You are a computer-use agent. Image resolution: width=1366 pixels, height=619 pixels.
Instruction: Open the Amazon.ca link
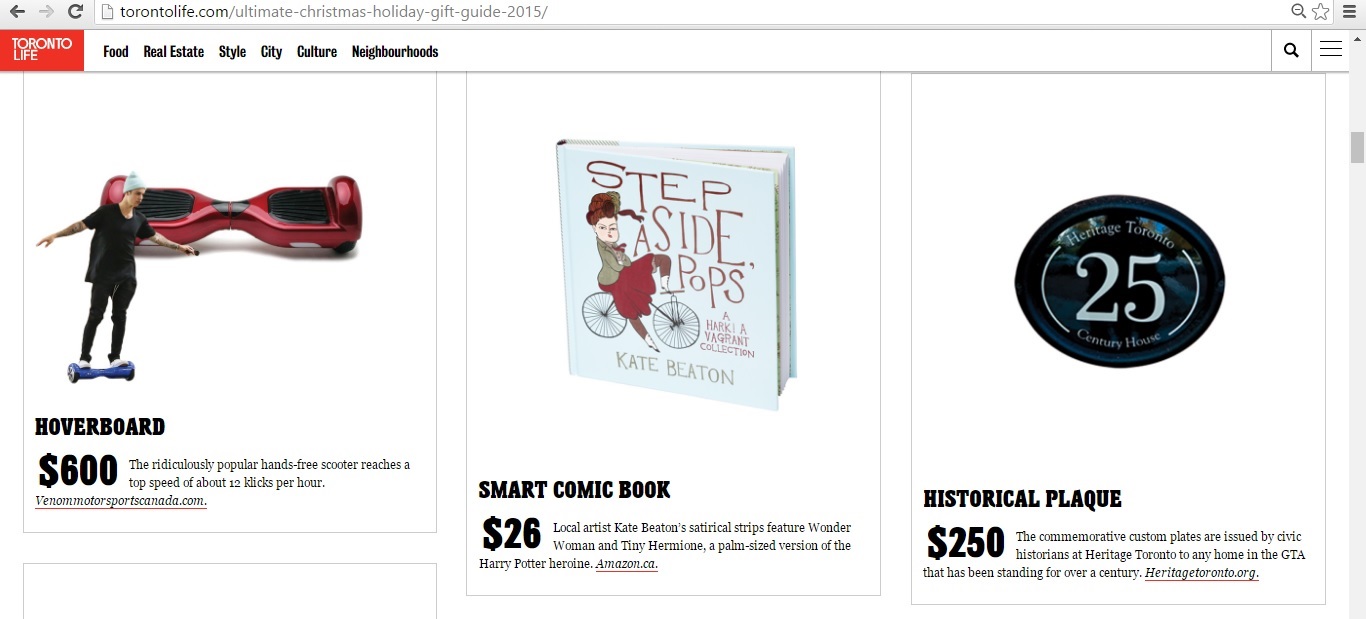point(626,564)
